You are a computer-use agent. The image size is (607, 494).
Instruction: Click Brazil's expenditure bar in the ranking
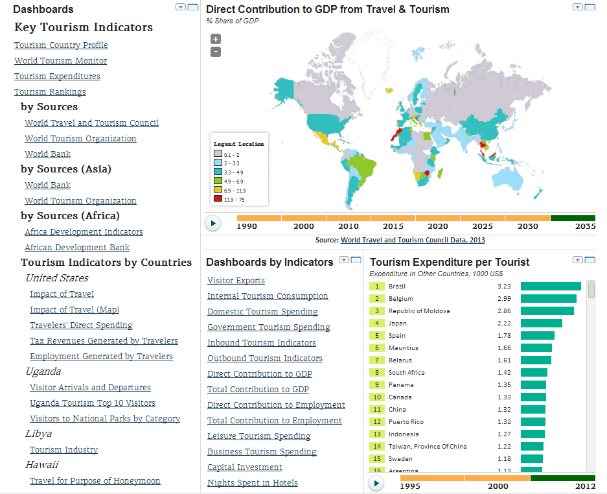550,286
